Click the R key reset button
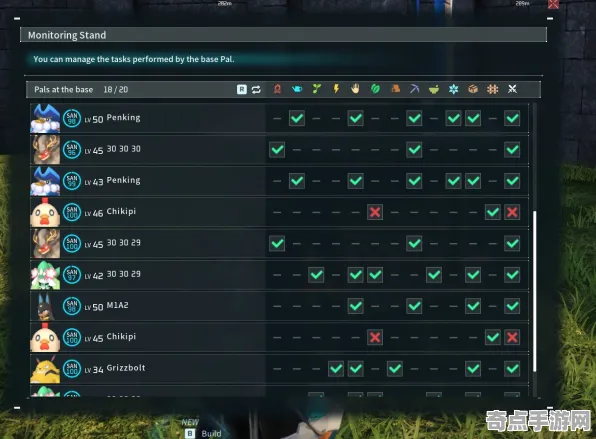 click(242, 90)
